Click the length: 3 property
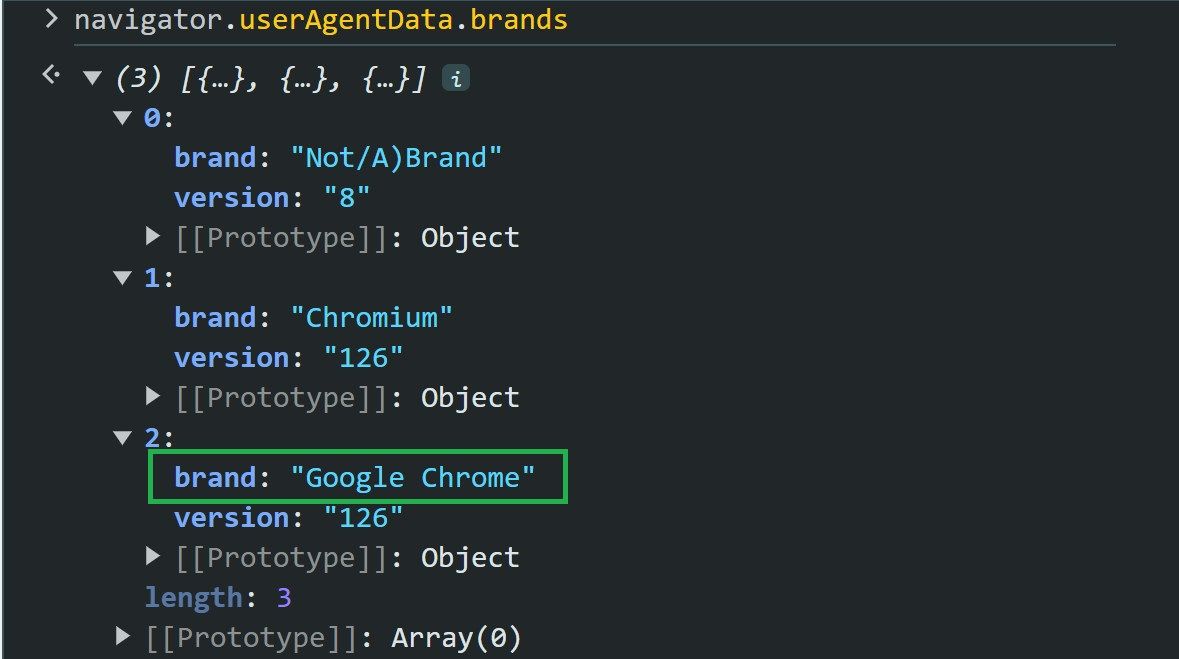 coord(218,597)
